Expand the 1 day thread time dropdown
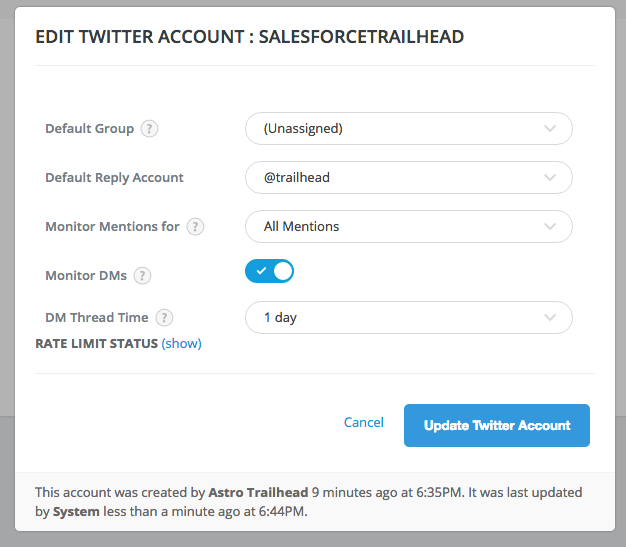 pos(409,318)
